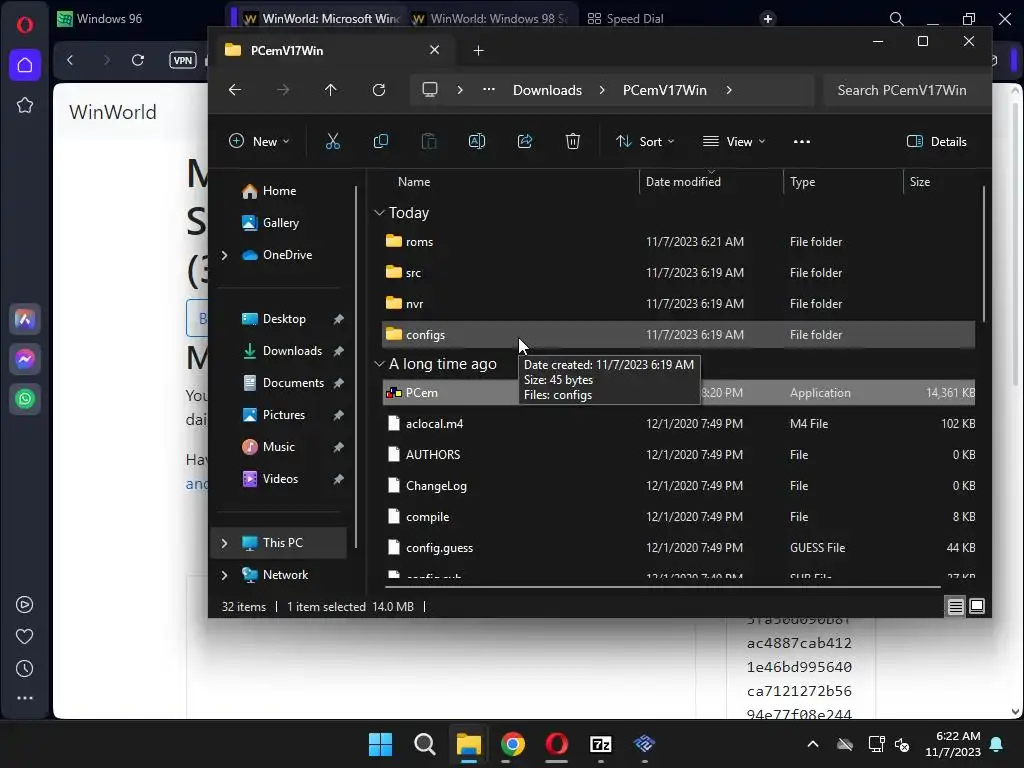Click Downloads in the address breadcrumb
This screenshot has height=768, width=1024.
[x=547, y=90]
